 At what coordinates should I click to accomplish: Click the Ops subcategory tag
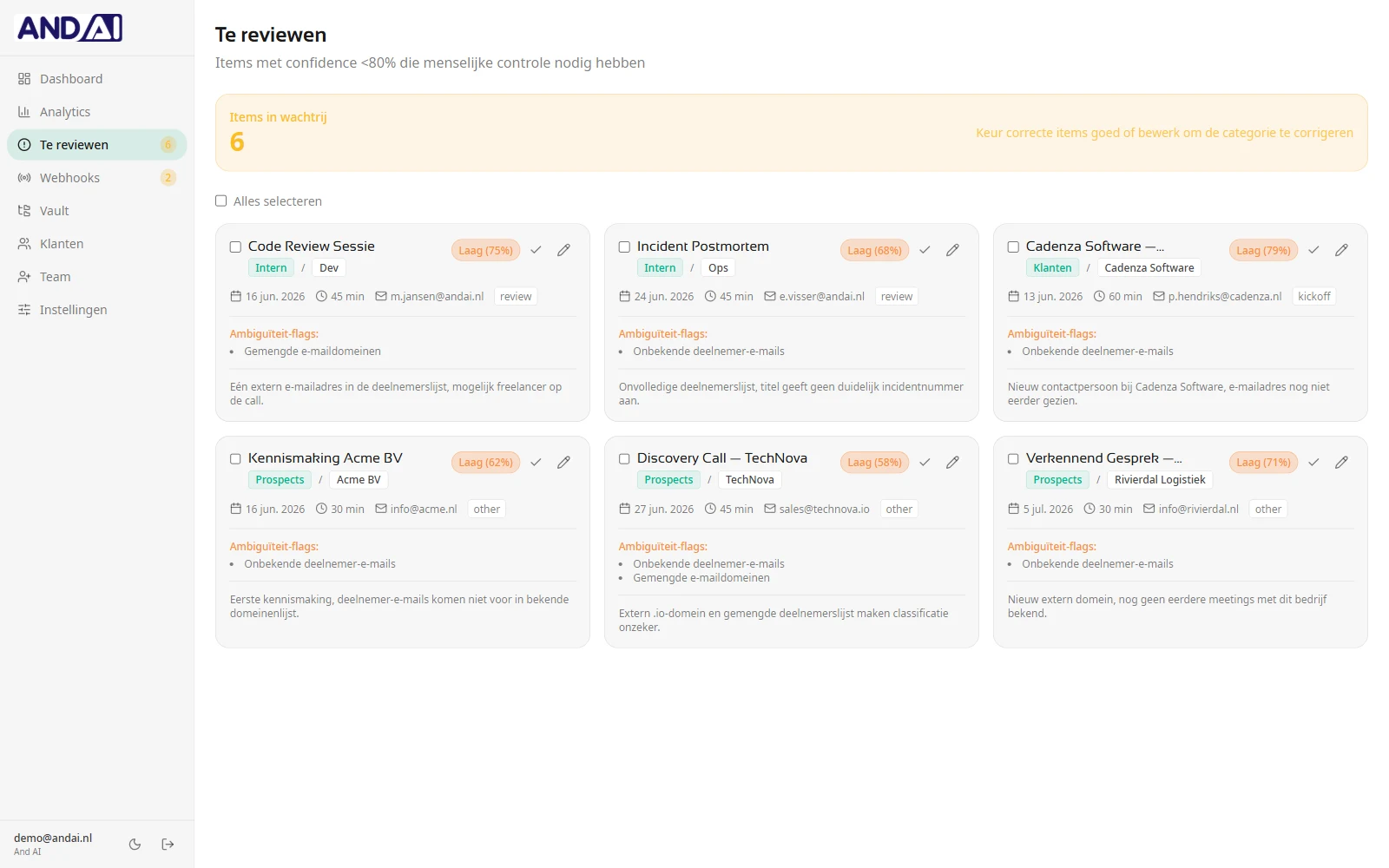[718, 268]
